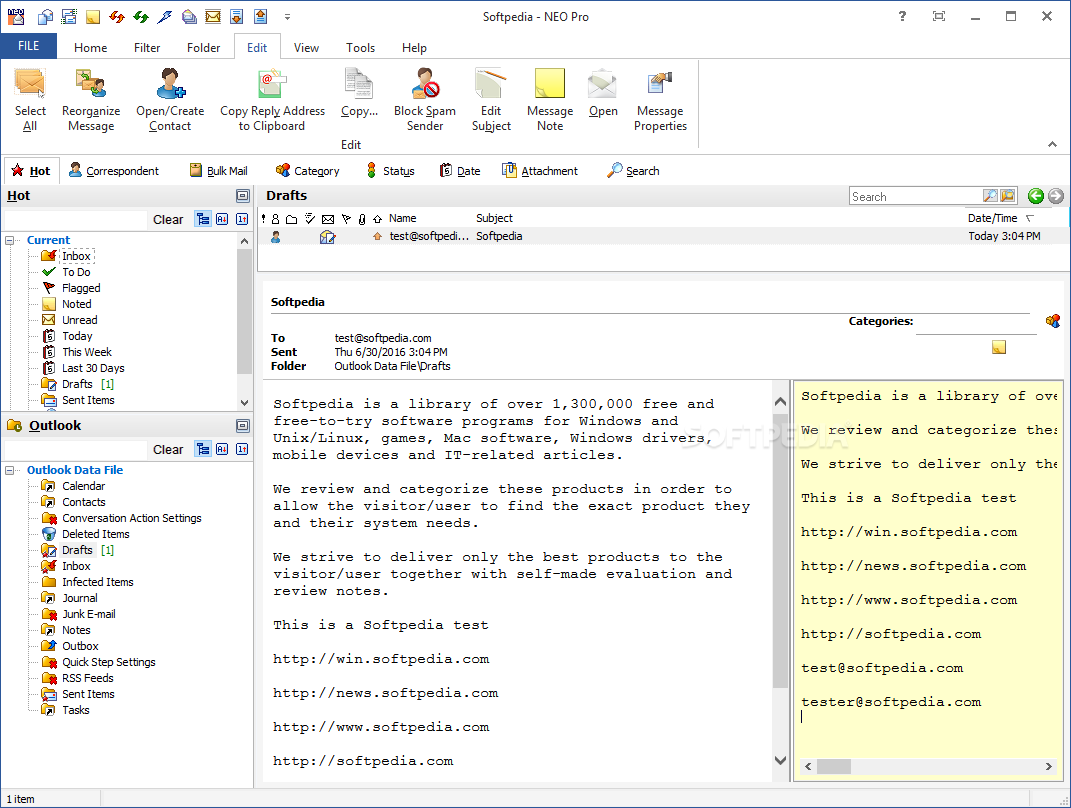The image size is (1071, 808).
Task: Open the Correspondent view
Action: [114, 171]
